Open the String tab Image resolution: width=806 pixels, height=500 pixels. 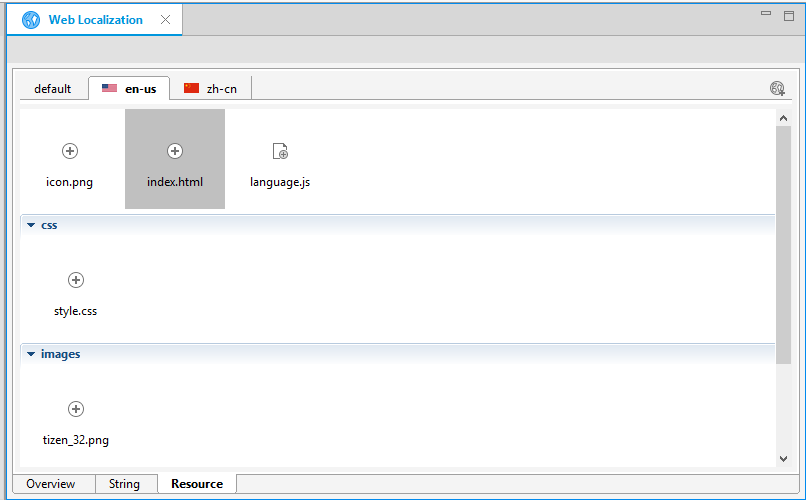tap(124, 484)
